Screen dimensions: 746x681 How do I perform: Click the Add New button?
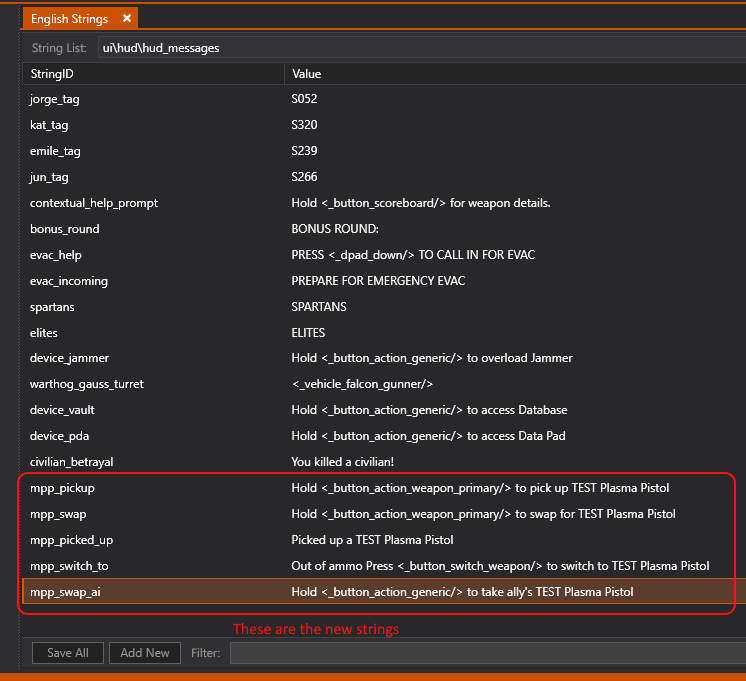tap(145, 653)
